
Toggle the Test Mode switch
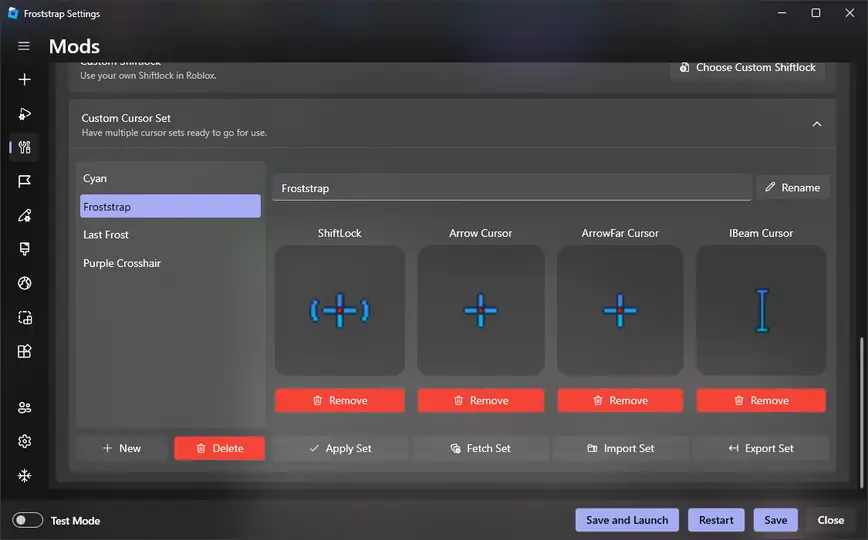28,520
